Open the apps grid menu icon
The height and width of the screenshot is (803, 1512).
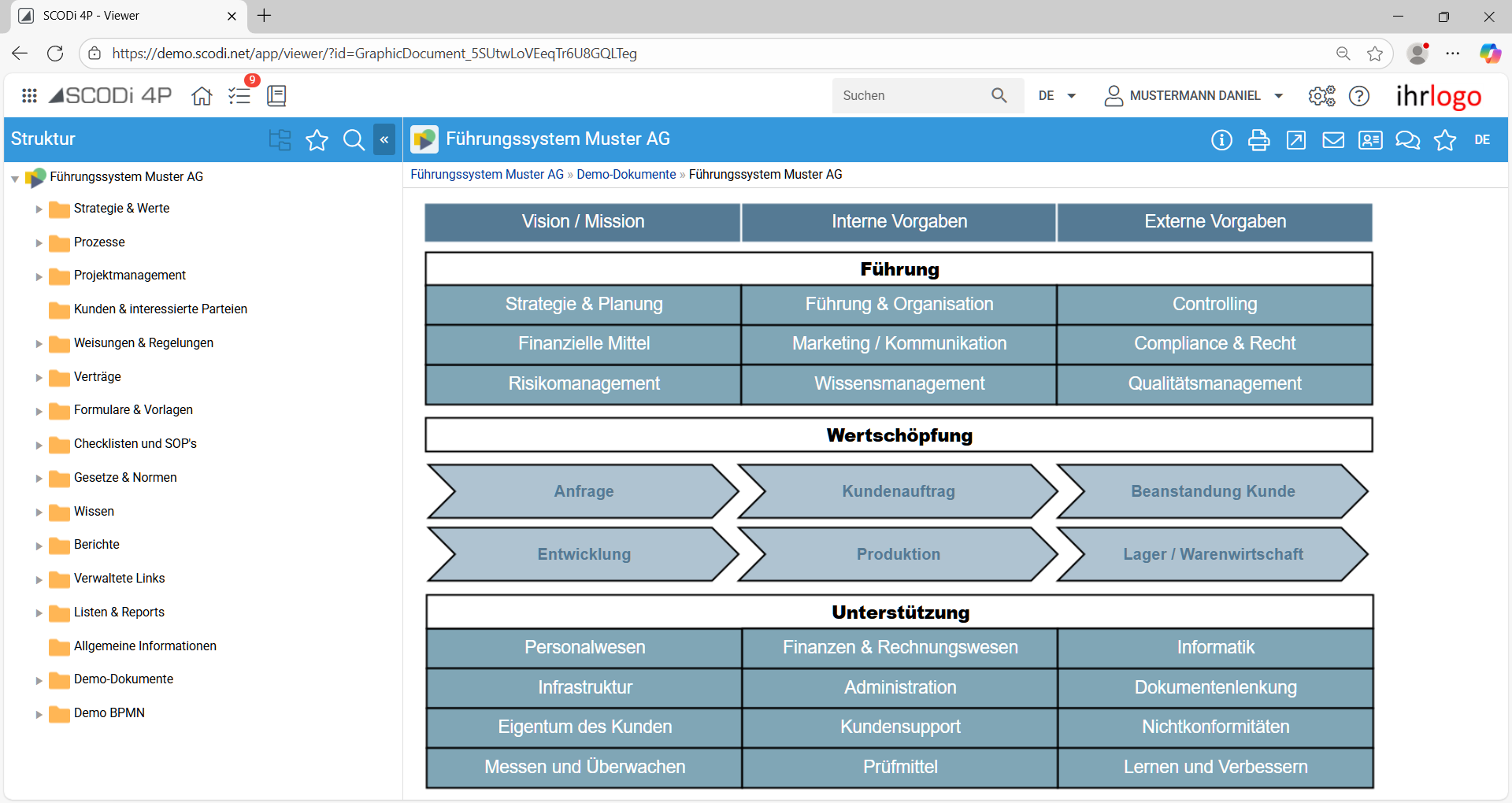click(x=29, y=95)
